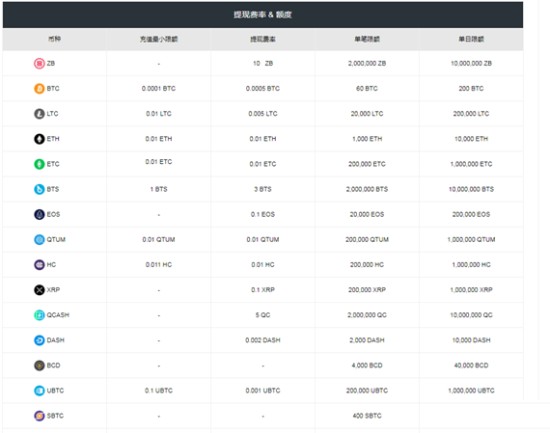Select the blue BTS coin icon
Viewport: 550px width, 433px height.
point(39,189)
